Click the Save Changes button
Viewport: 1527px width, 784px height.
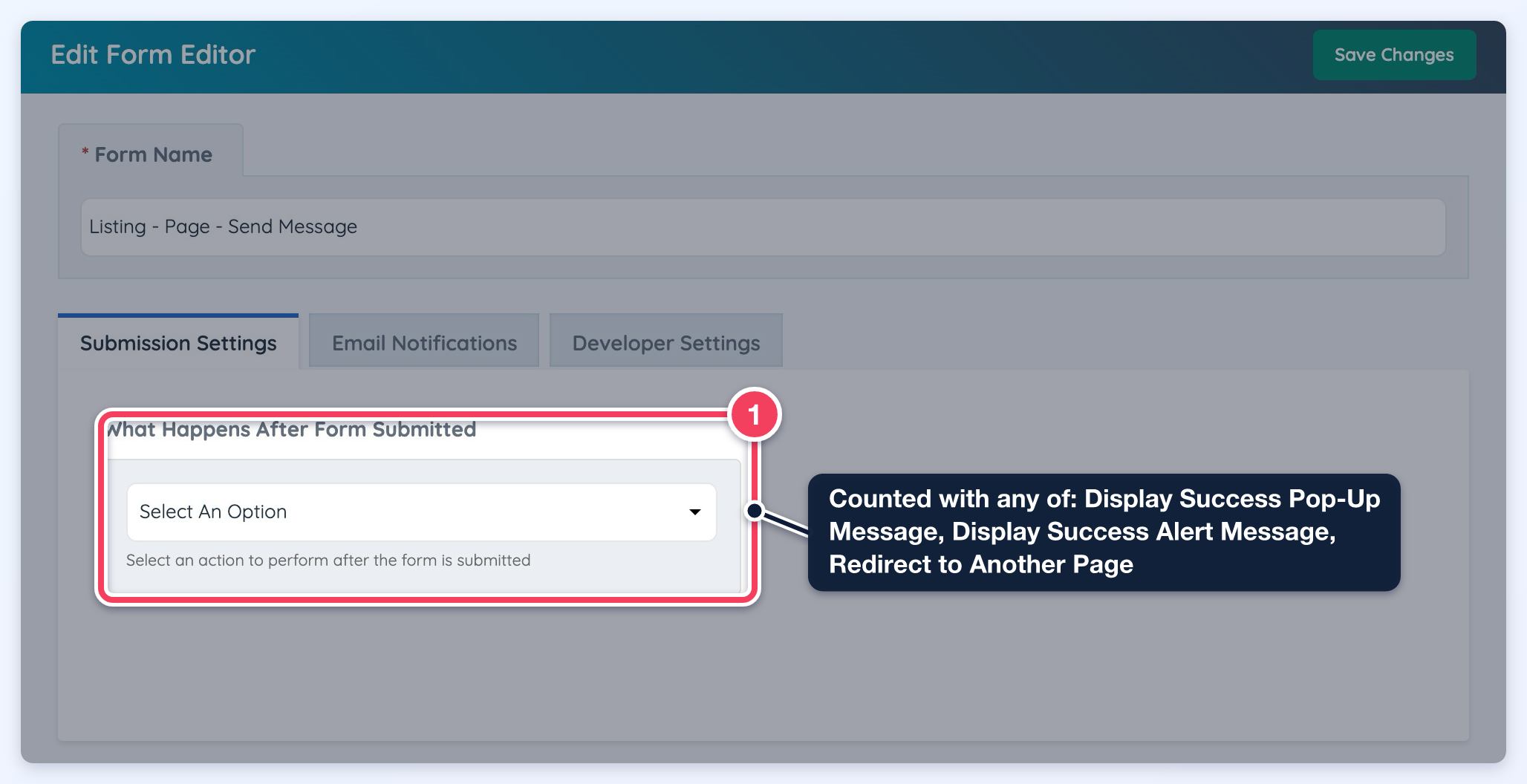pyautogui.click(x=1394, y=55)
